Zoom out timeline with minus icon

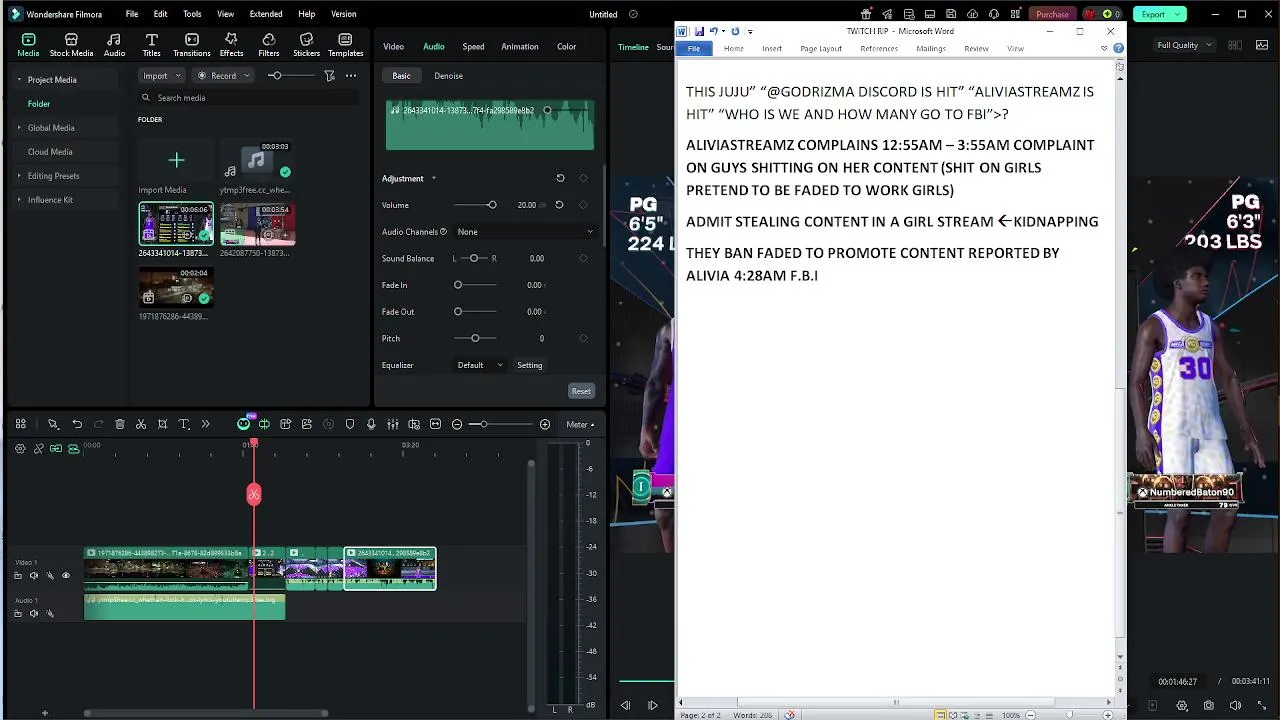(457, 424)
